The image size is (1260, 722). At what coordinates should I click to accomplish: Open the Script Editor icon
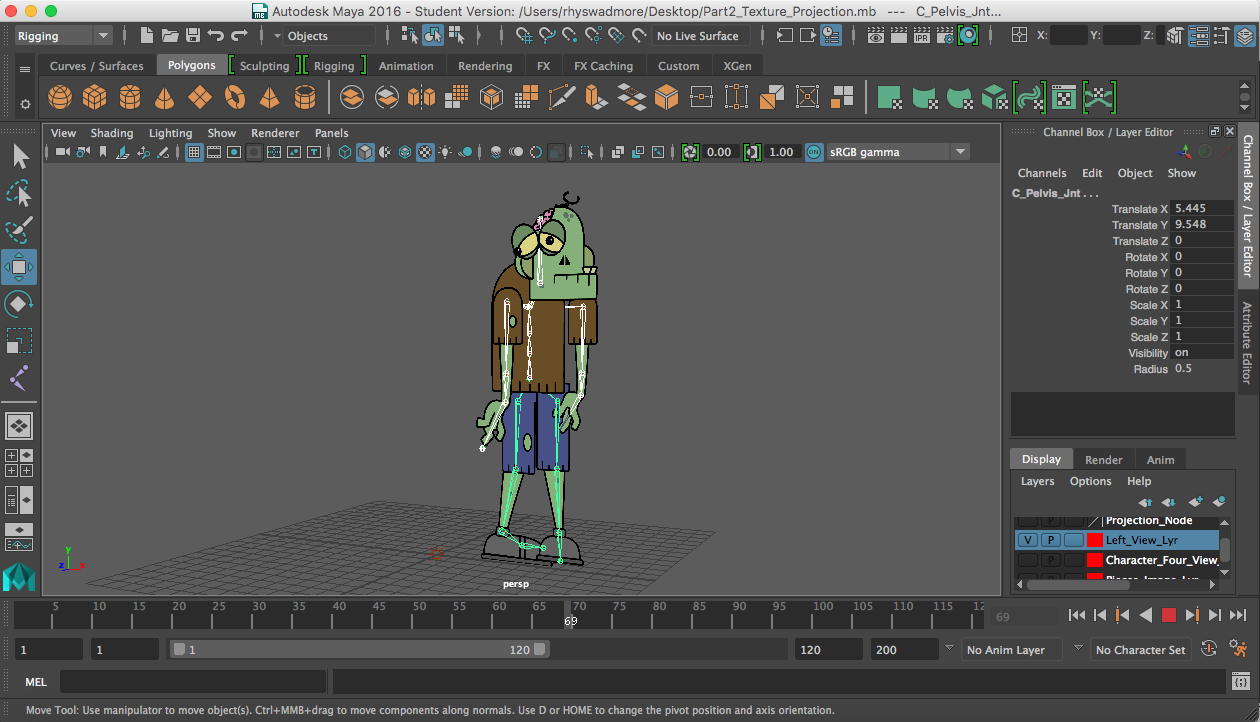1240,681
